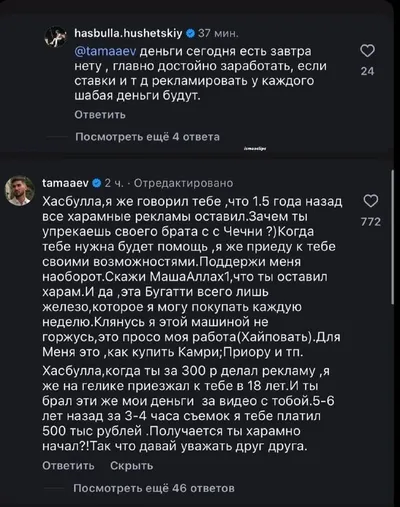Image resolution: width=400 pixels, height=507 pixels.
Task: Reply to hasbulla.hushetskiy via Ответить
Action: click(x=100, y=115)
